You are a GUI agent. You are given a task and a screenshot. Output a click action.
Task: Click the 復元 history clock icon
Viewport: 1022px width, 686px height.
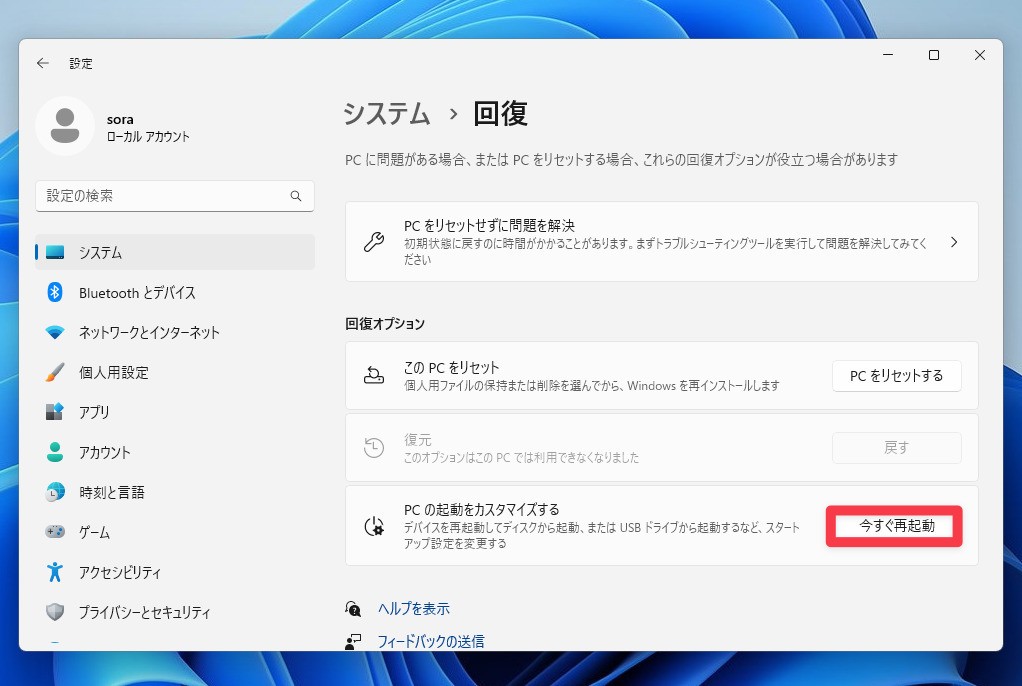[373, 448]
